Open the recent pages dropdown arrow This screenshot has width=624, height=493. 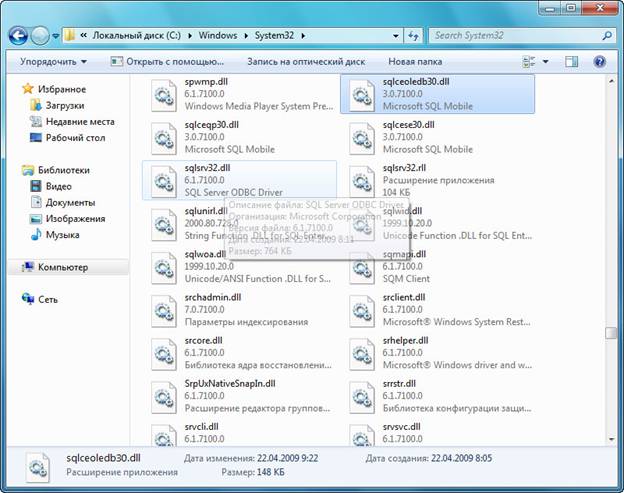[x=56, y=36]
